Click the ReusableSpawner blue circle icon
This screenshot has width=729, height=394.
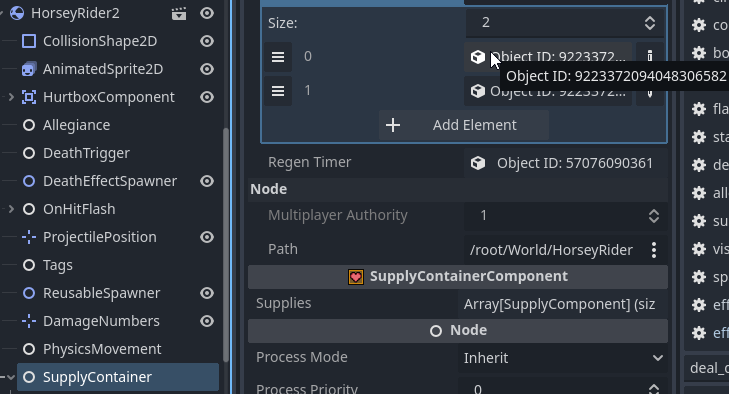coord(29,293)
